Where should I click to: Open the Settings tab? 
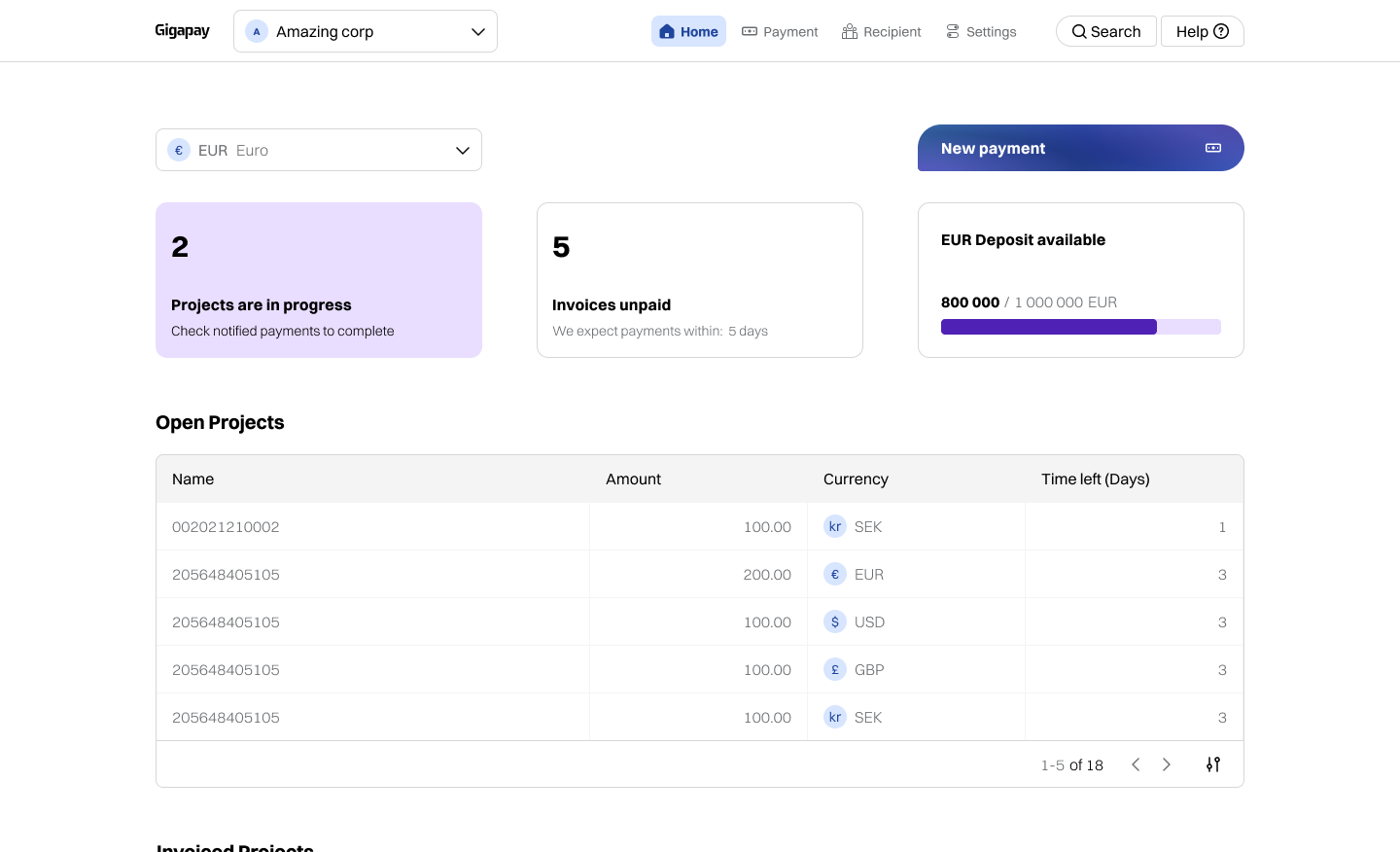(x=980, y=31)
